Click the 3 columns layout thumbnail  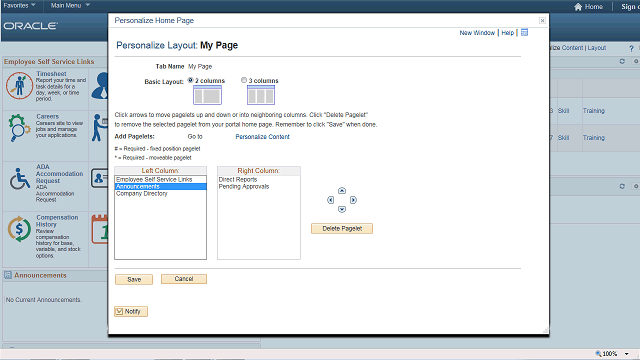tap(261, 95)
